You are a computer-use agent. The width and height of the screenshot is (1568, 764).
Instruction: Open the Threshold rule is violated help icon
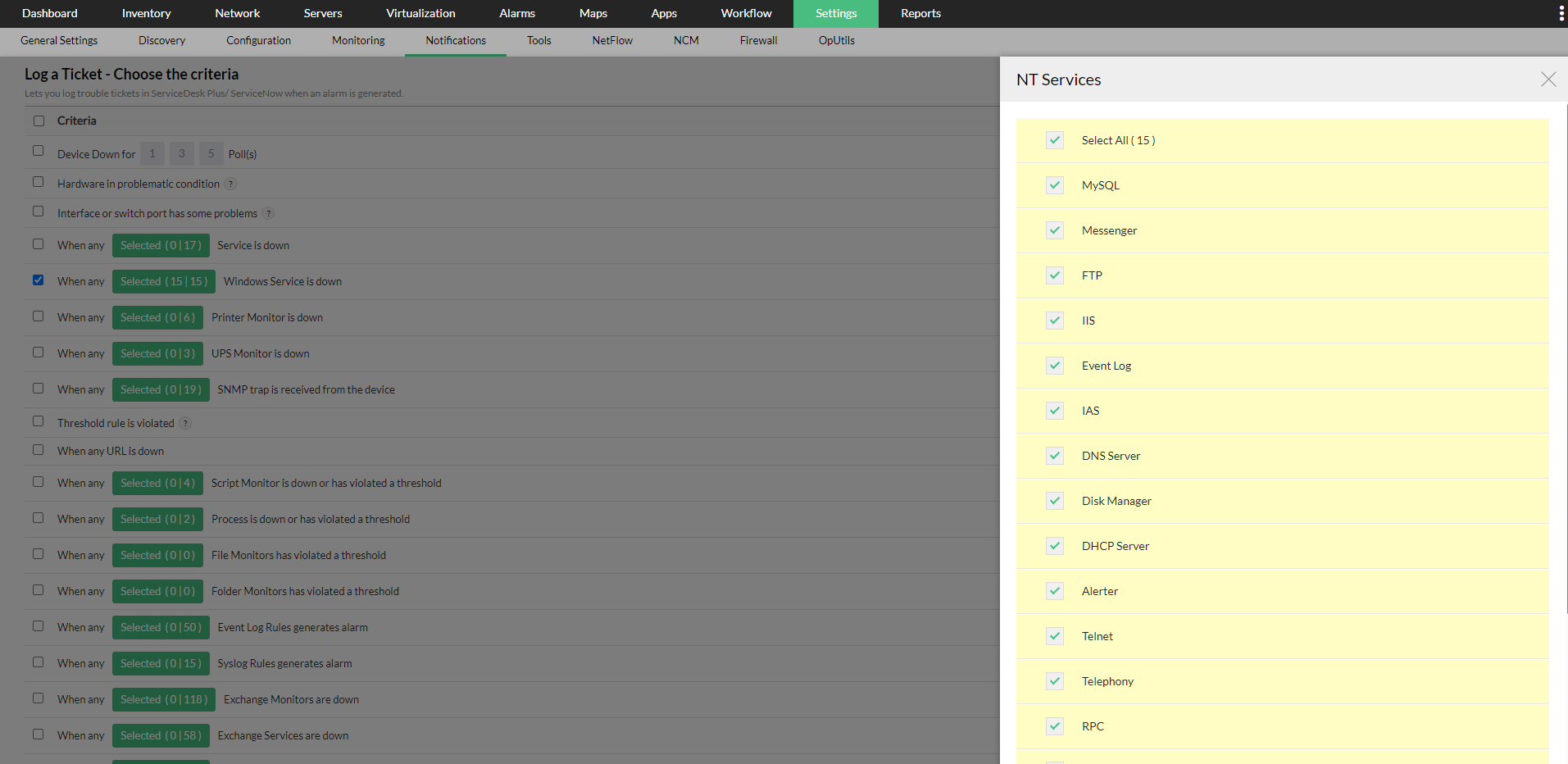(185, 423)
